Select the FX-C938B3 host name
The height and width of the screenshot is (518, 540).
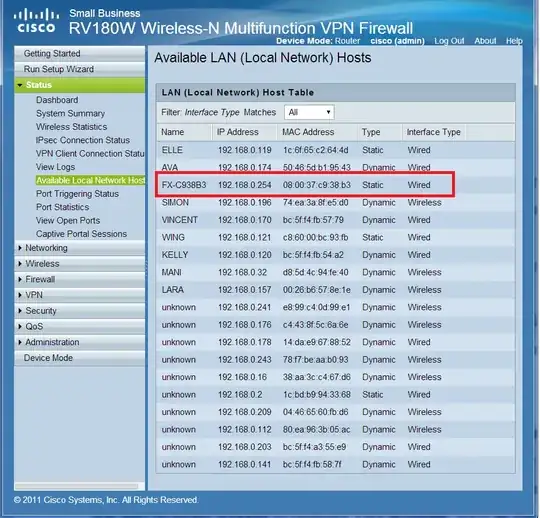pos(184,185)
